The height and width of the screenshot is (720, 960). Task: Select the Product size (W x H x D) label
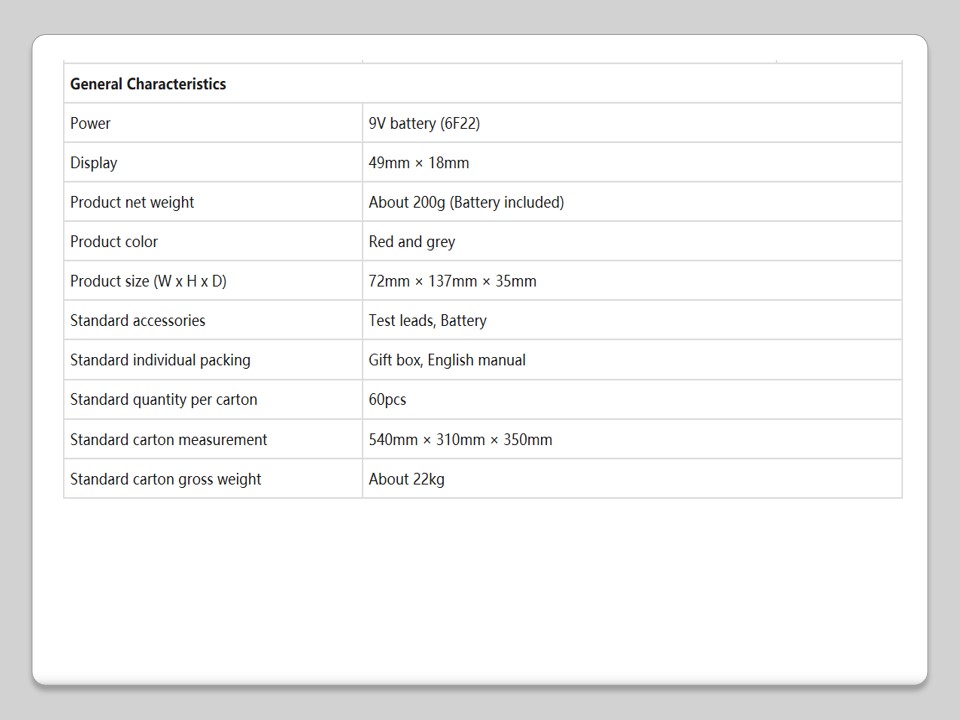[148, 282]
